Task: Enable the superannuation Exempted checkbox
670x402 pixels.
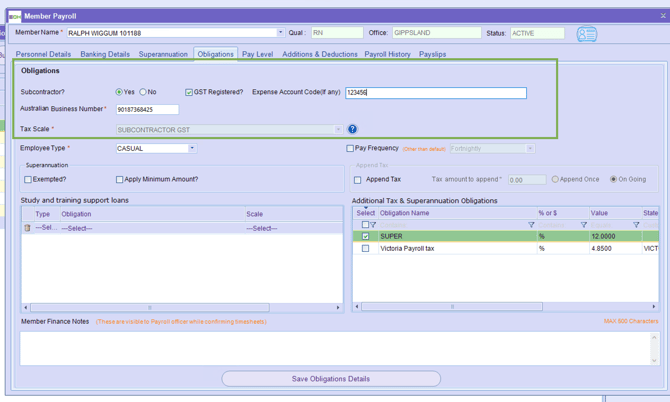Action: (x=28, y=180)
